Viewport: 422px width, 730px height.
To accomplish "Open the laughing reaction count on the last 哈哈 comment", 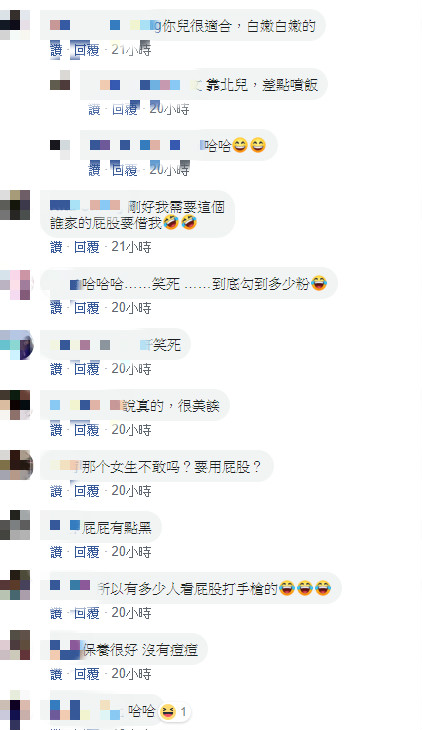I will click(x=174, y=711).
